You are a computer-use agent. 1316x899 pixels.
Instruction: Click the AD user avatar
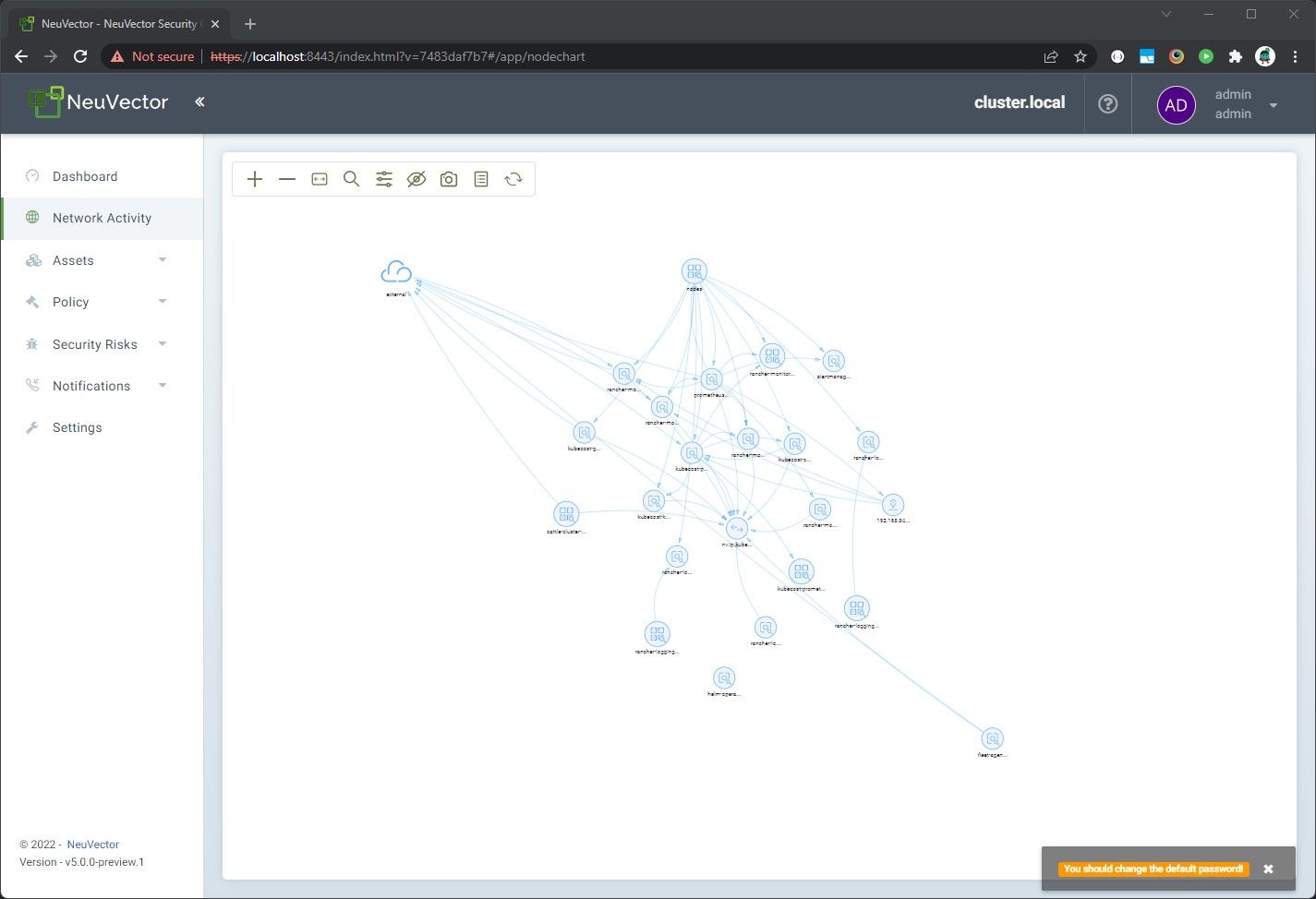click(x=1177, y=105)
